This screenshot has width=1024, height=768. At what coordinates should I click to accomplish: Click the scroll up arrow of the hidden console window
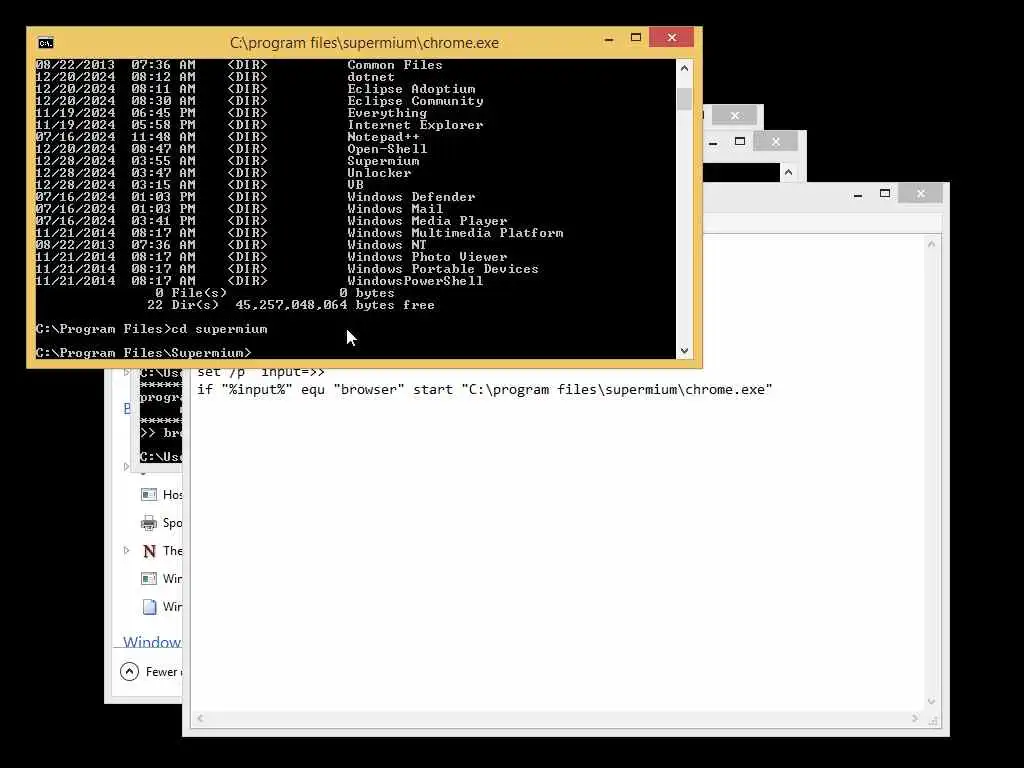788,172
